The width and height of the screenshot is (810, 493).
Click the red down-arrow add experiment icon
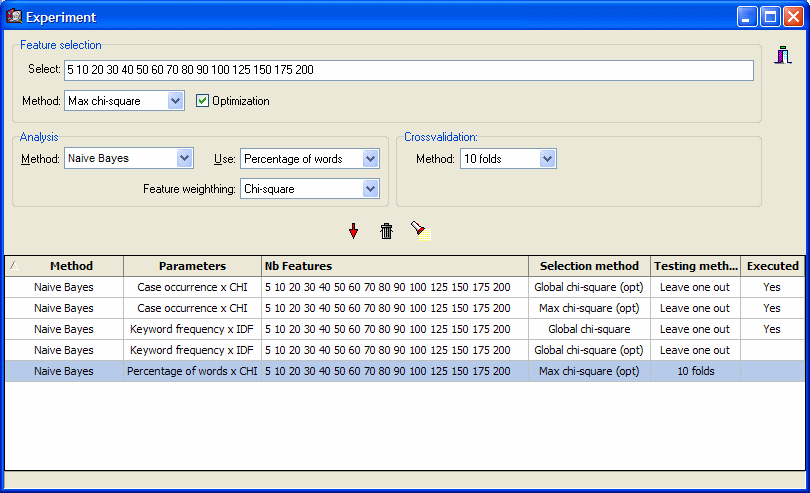[353, 231]
